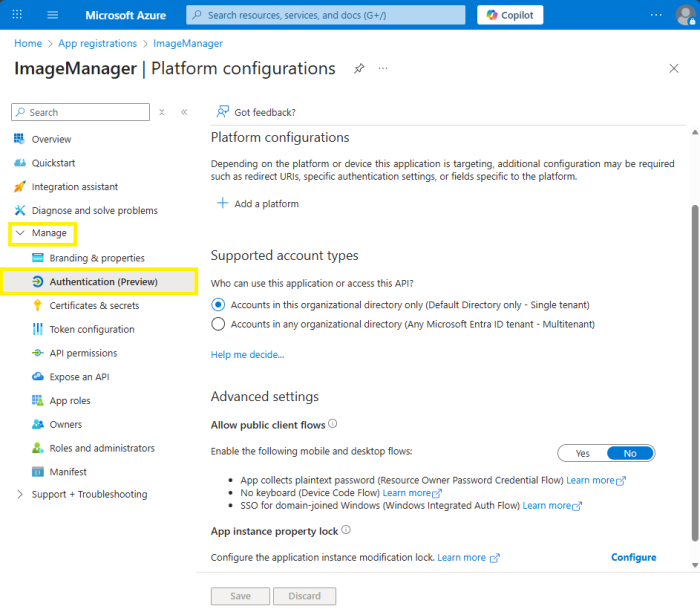Select the Multitenant account type option
Screen dimensions: 700x609
pyautogui.click(x=218, y=324)
